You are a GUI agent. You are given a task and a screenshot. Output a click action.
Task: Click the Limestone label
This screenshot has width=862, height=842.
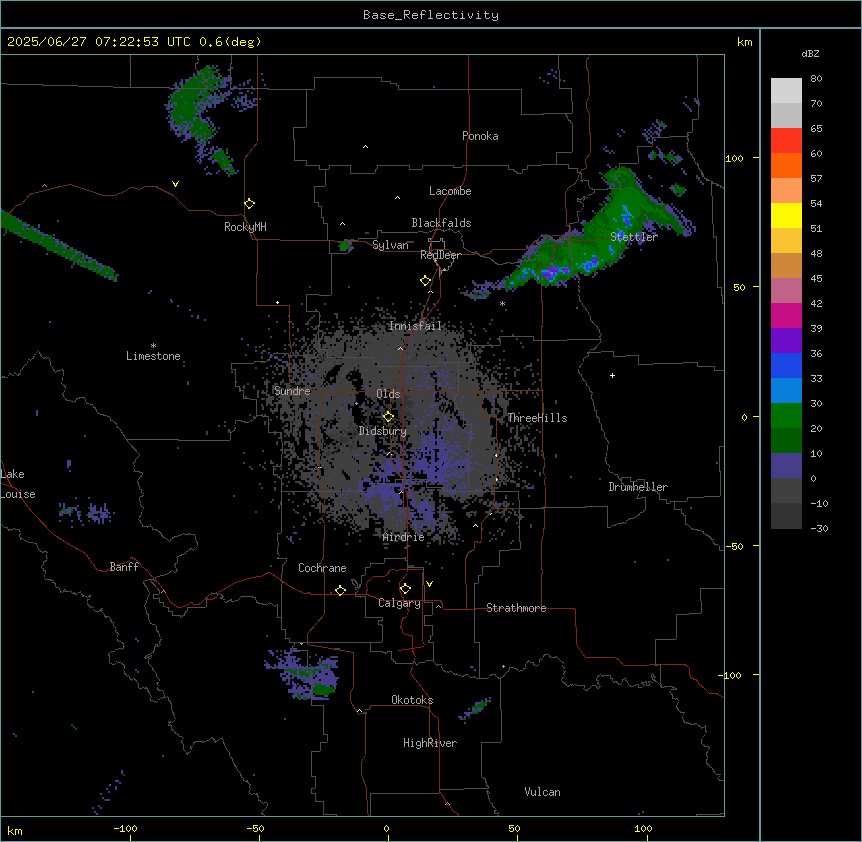point(153,356)
